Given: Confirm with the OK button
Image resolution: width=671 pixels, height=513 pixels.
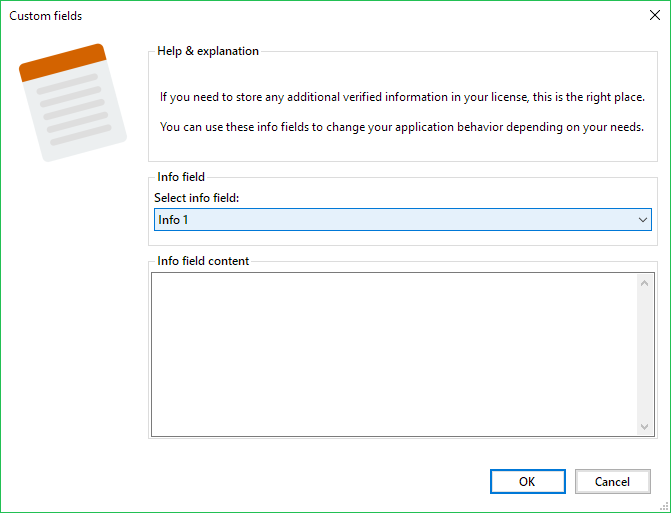Looking at the screenshot, I should click(x=528, y=481).
